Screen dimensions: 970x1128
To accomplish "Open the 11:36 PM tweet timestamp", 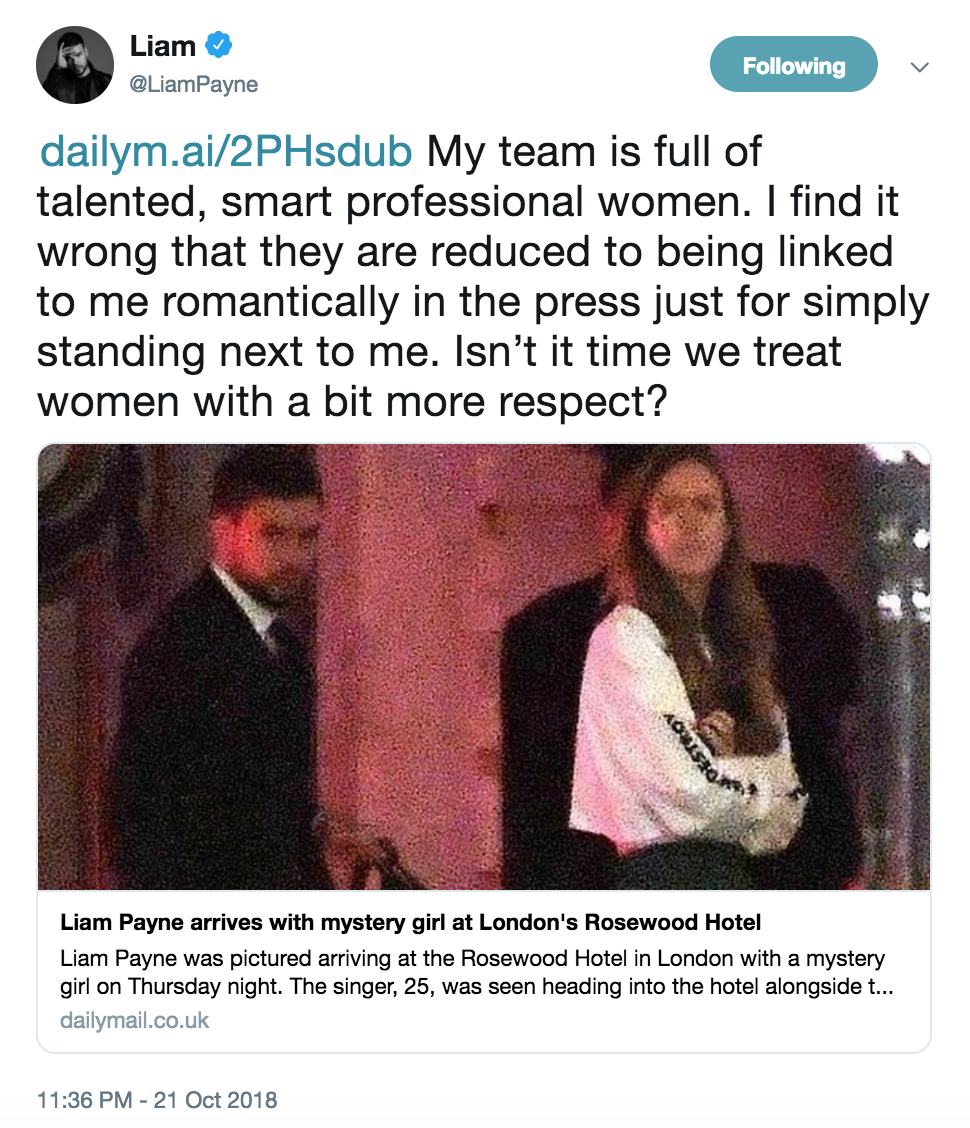I will [x=85, y=1101].
